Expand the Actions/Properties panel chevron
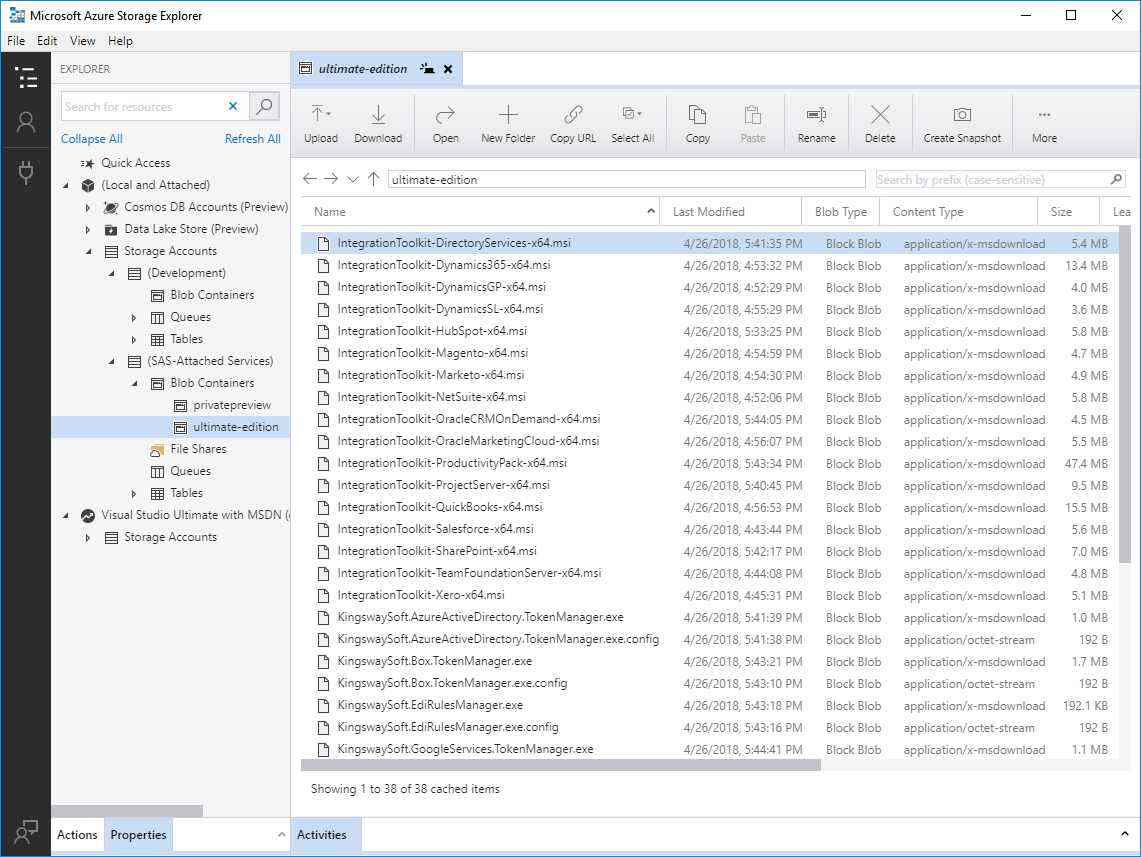 (282, 834)
